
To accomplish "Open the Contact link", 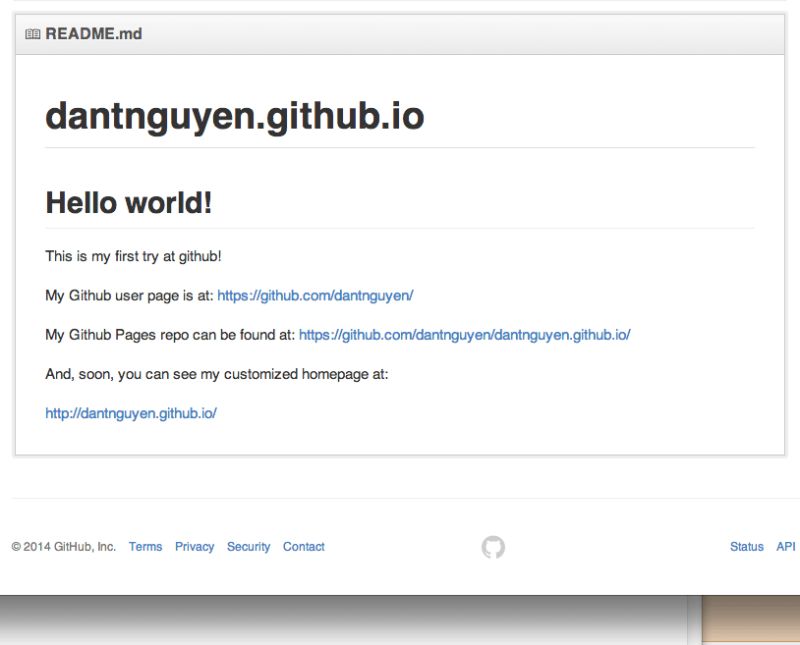I will pos(303,547).
